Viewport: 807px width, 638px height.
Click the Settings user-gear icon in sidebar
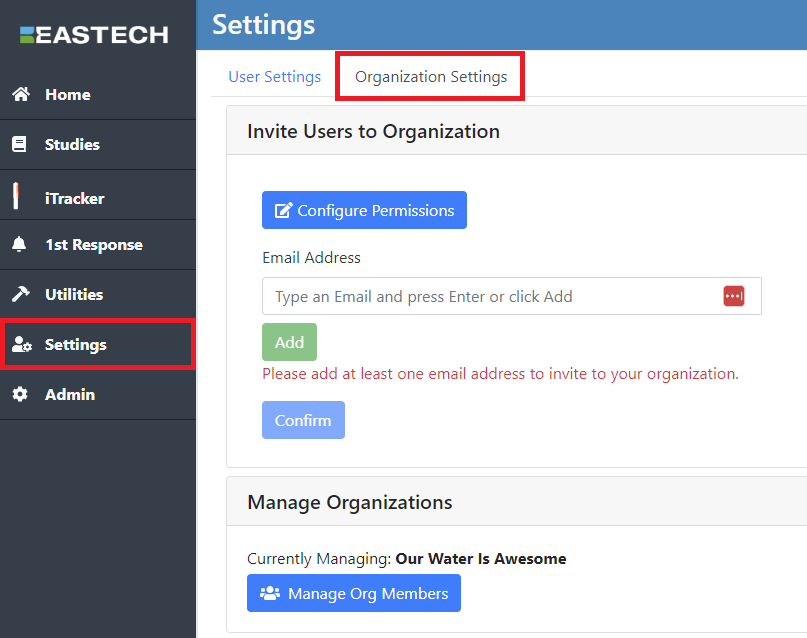(21, 345)
